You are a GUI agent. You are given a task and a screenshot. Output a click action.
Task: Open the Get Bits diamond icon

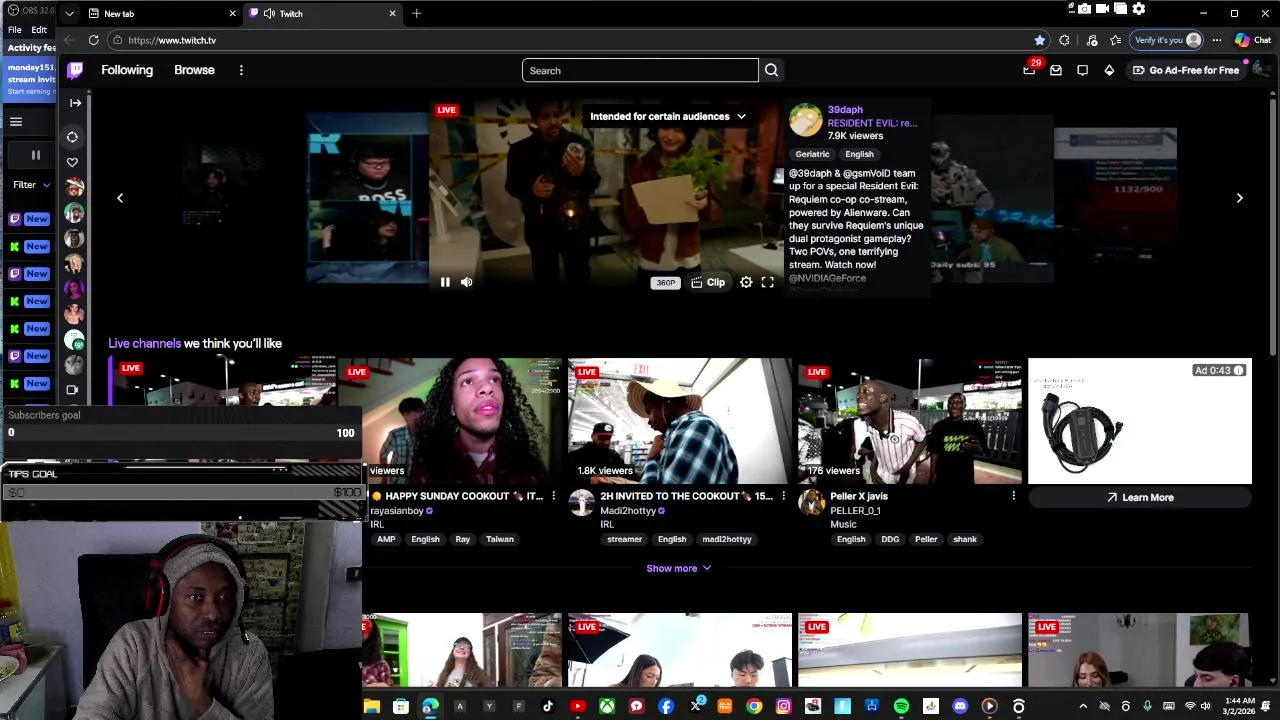(x=1109, y=70)
